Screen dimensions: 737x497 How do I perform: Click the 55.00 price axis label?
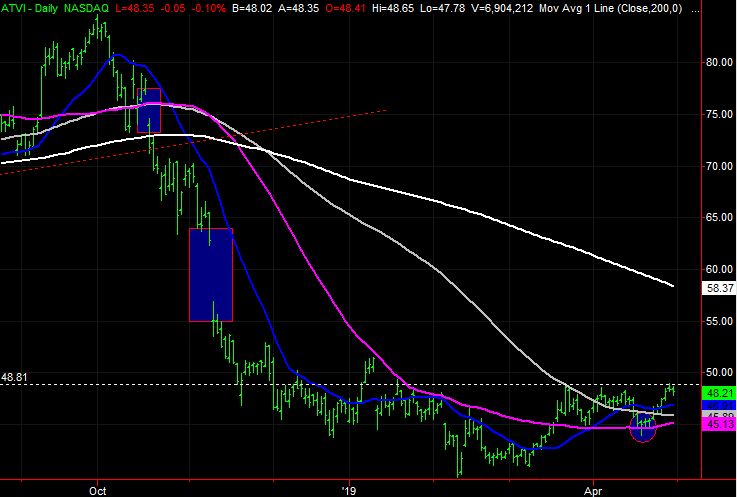tap(719, 321)
